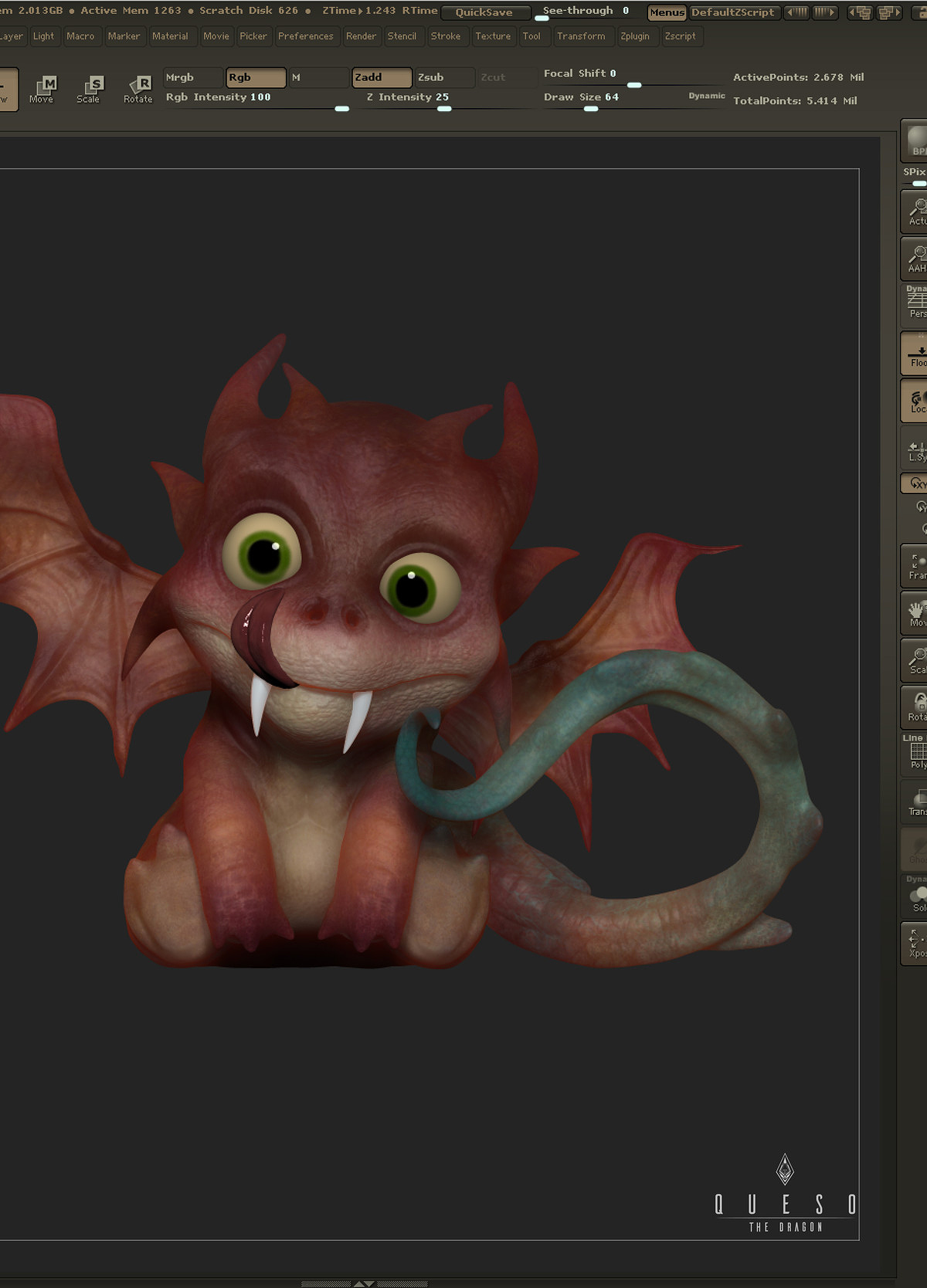
Task: Toggle the Zadd sculpt mode
Action: click(382, 77)
